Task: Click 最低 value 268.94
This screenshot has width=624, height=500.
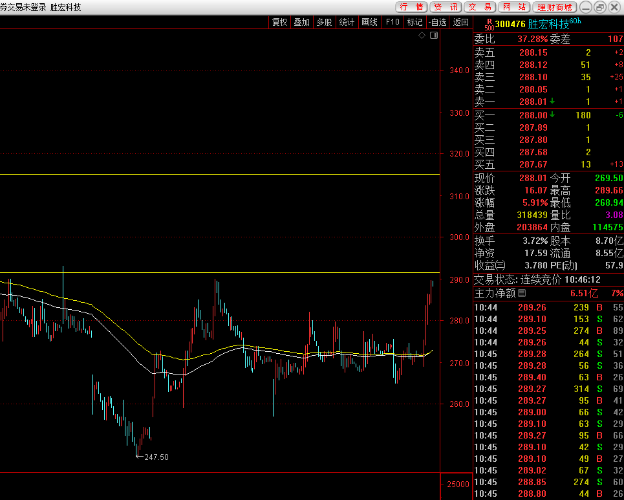Action: [609, 203]
